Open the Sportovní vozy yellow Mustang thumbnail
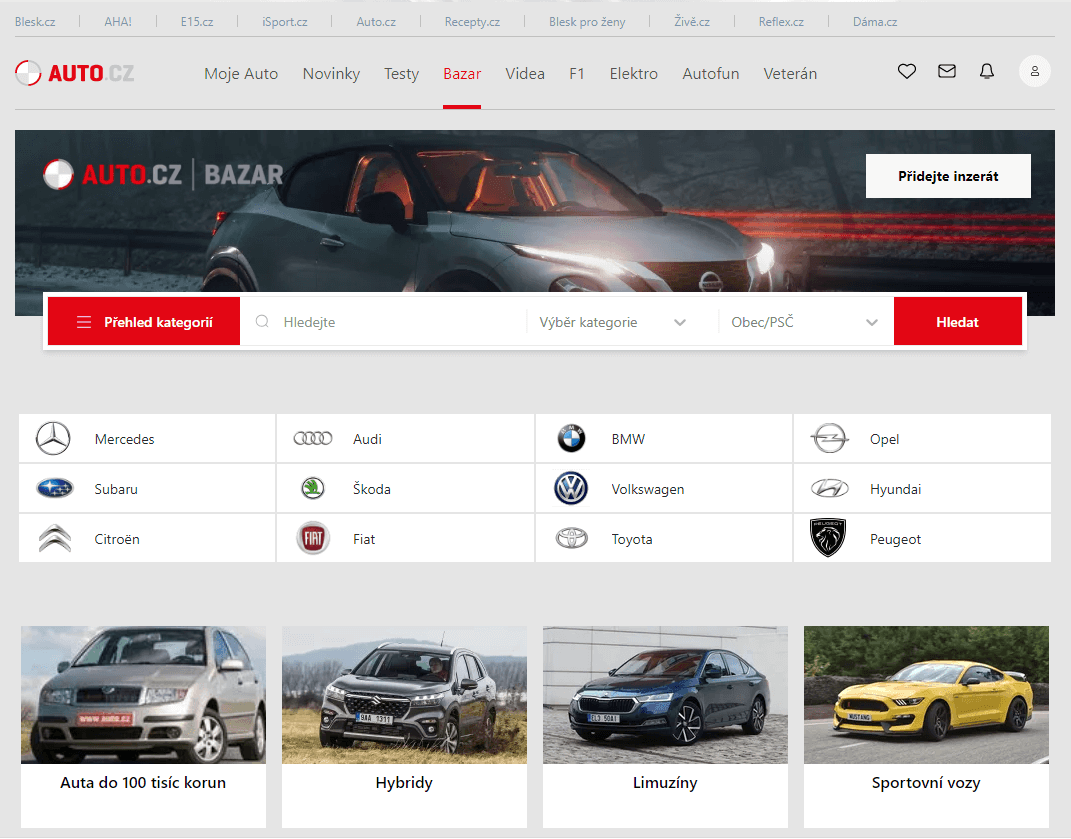The image size is (1071, 839). [926, 695]
